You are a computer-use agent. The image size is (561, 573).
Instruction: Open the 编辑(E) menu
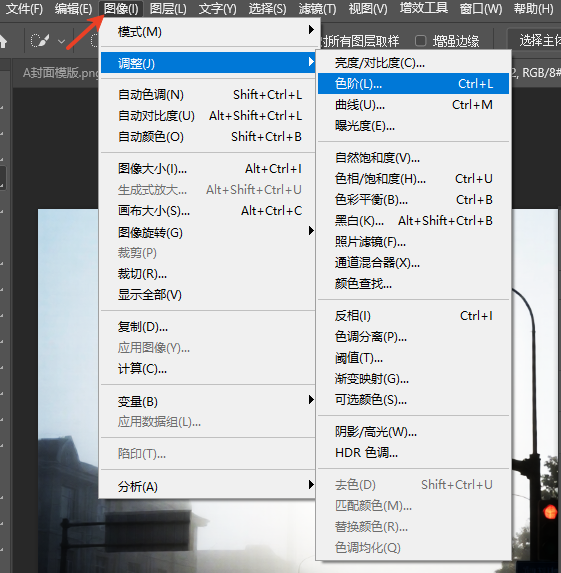[73, 8]
